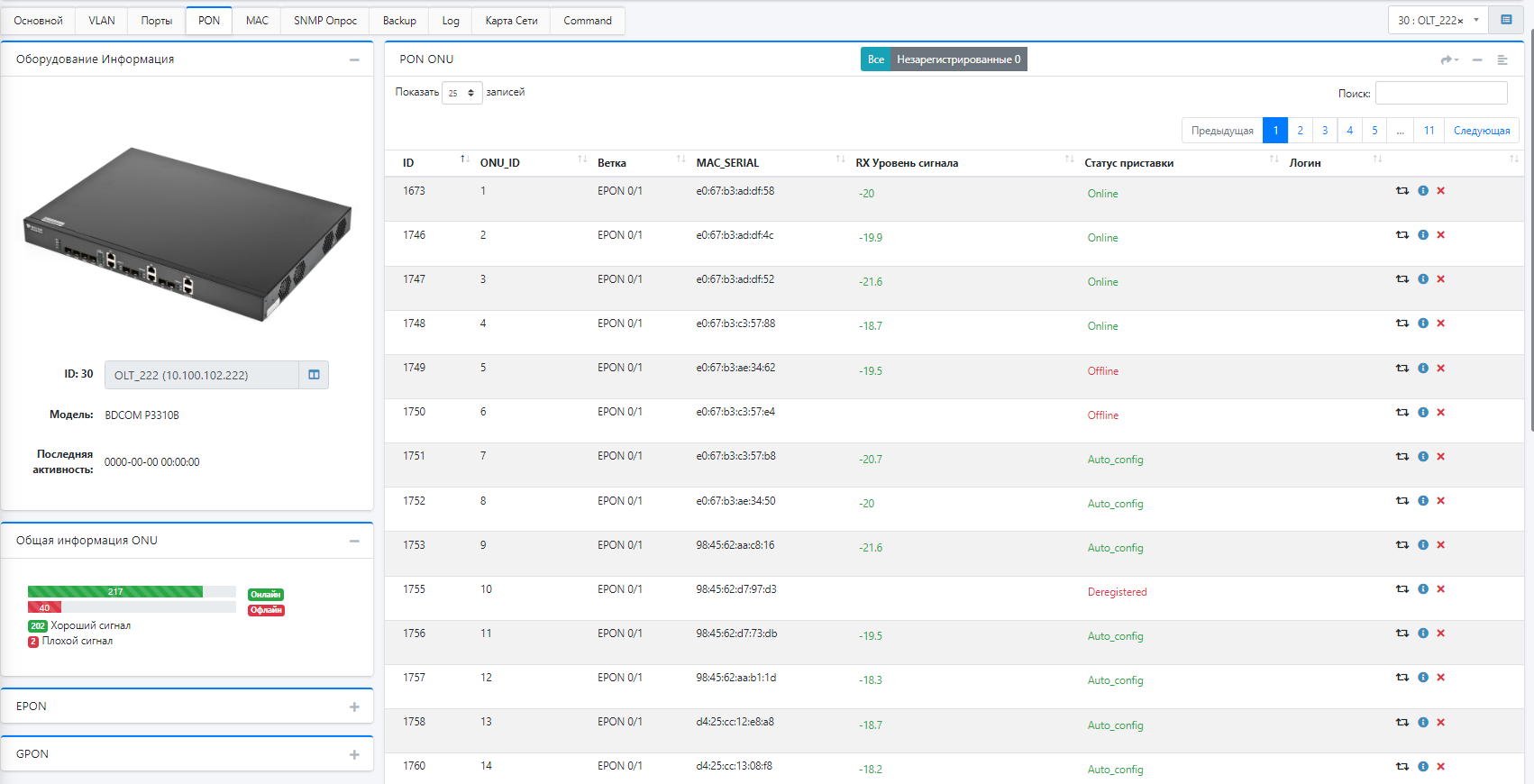This screenshot has height=784, width=1534.
Task: Switch to the VLAN tab
Action: (x=102, y=21)
